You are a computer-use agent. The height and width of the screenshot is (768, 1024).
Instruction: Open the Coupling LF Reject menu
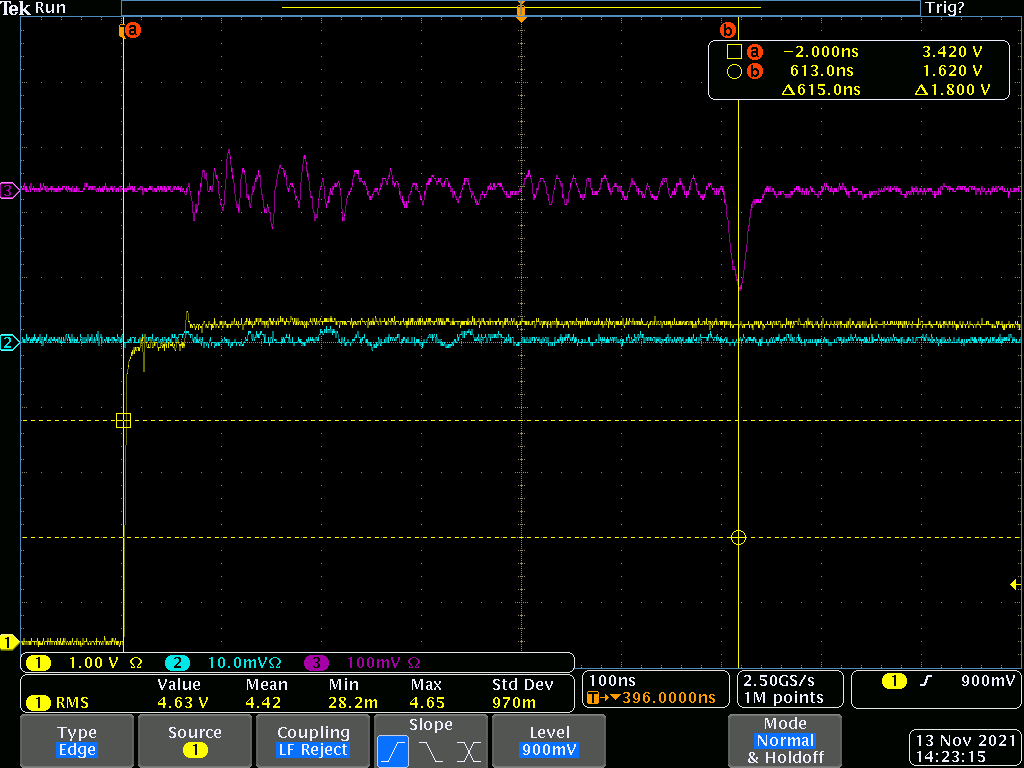[x=313, y=741]
